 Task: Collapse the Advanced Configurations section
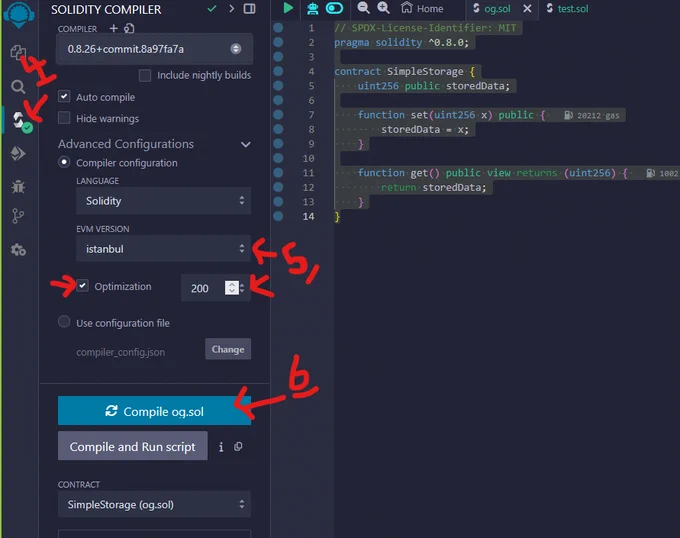pos(245,144)
